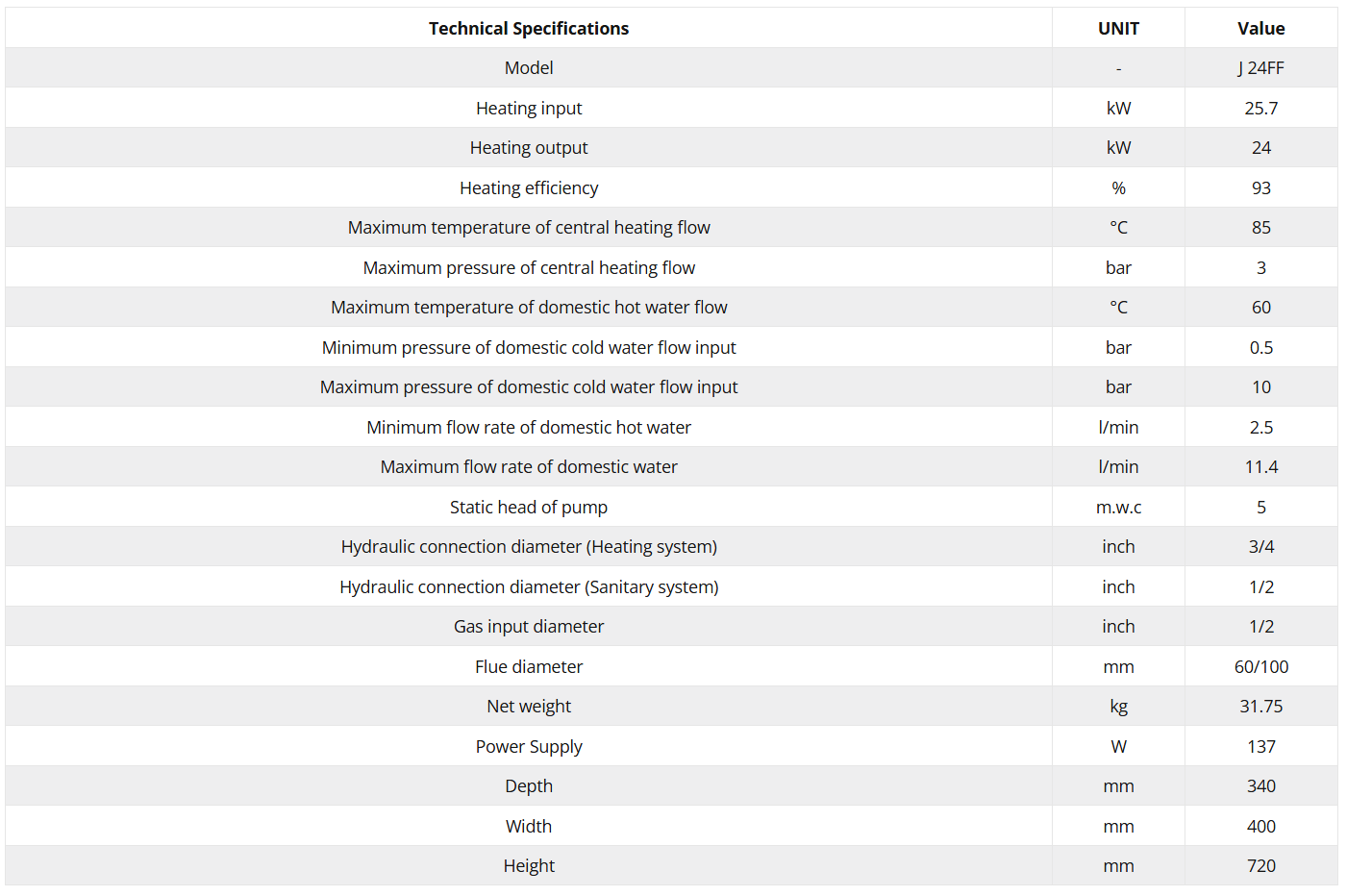Screen dimensions: 1347x896
Task: Select the 93 efficiency value cell
Action: [x=1260, y=188]
